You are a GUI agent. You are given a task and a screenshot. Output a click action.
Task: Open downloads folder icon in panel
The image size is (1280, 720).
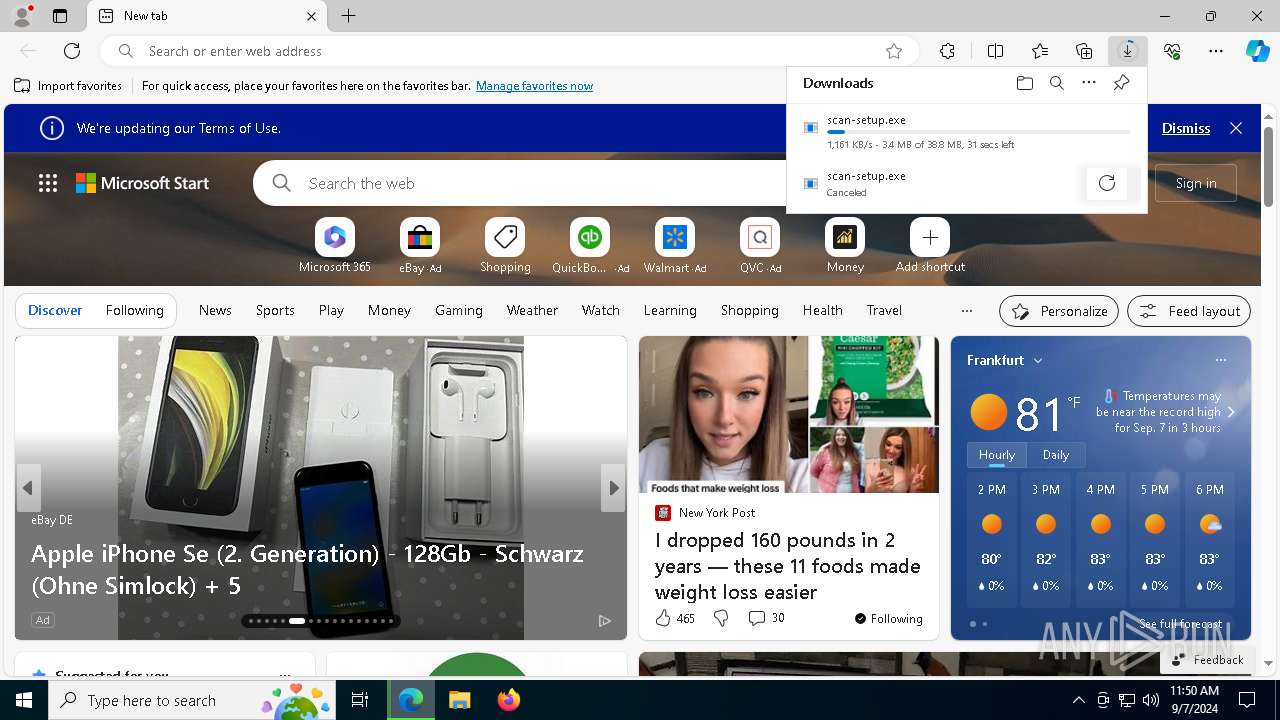tap(1024, 83)
